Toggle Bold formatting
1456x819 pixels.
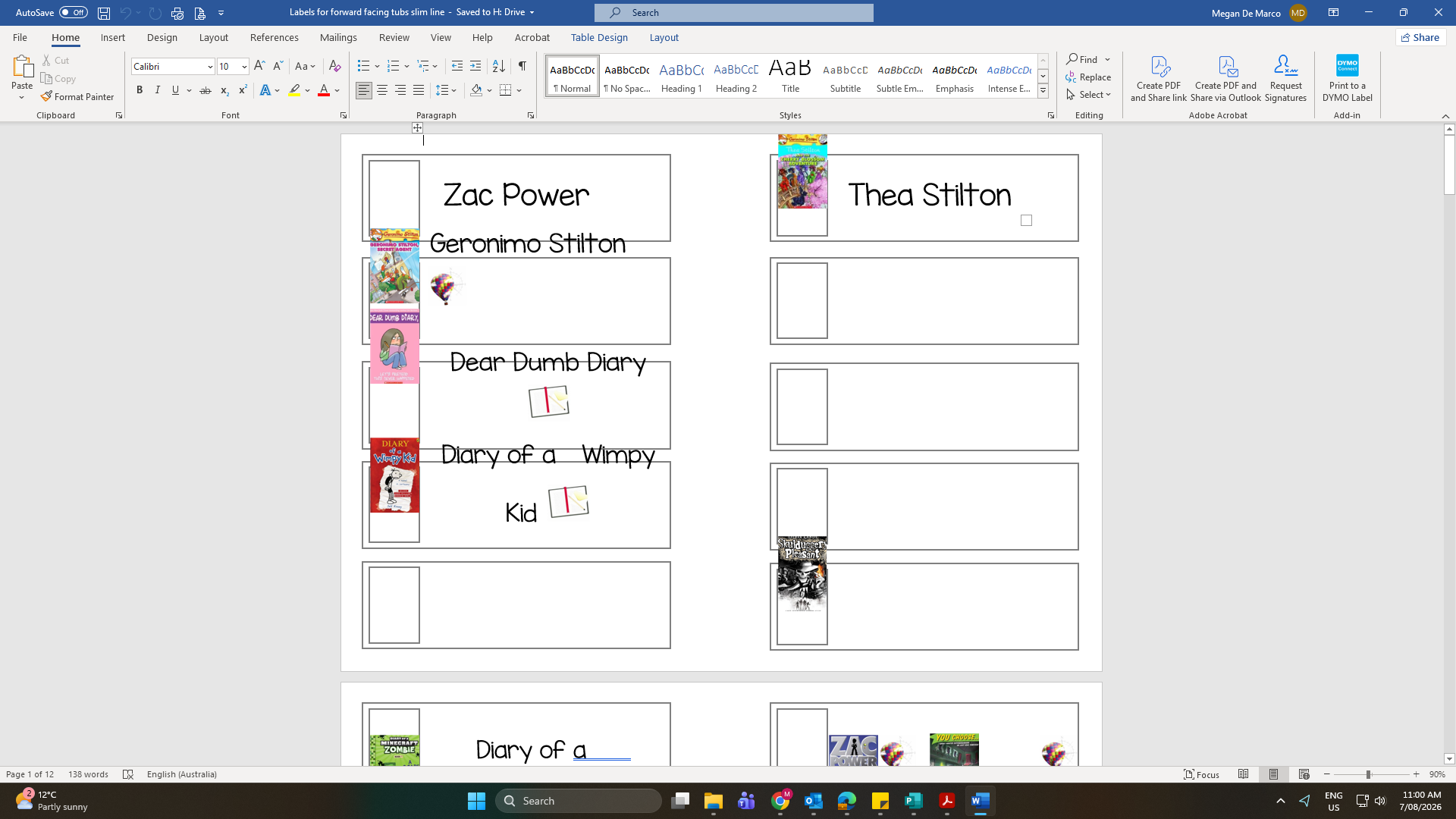point(140,90)
